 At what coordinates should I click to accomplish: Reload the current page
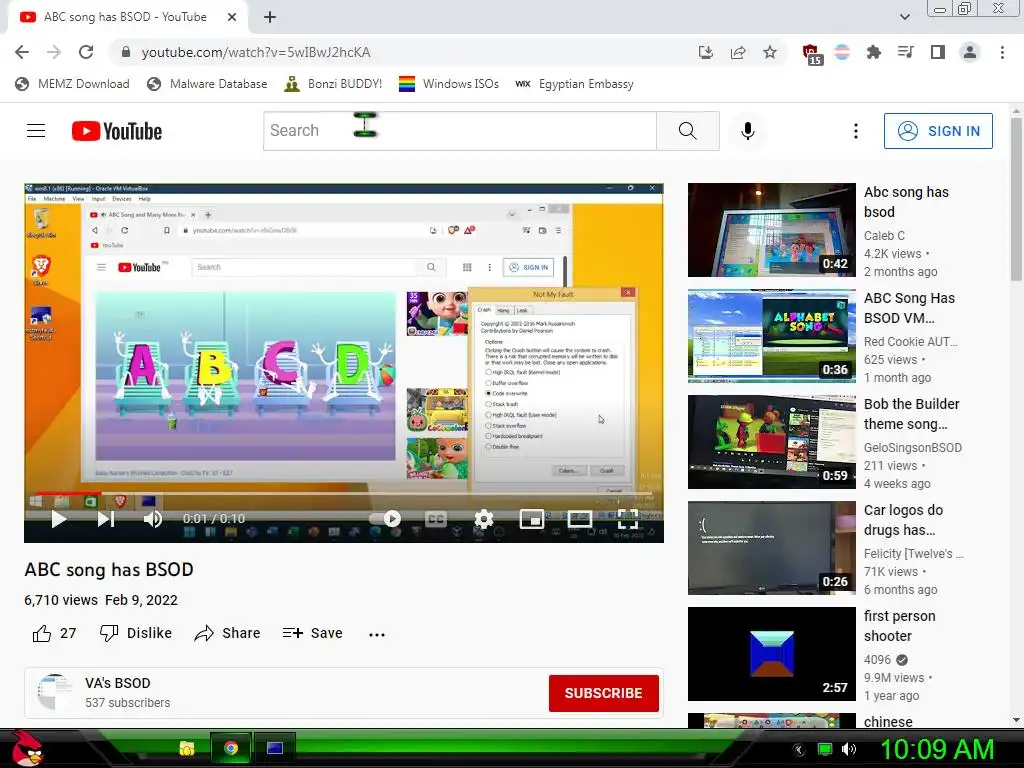(86, 52)
